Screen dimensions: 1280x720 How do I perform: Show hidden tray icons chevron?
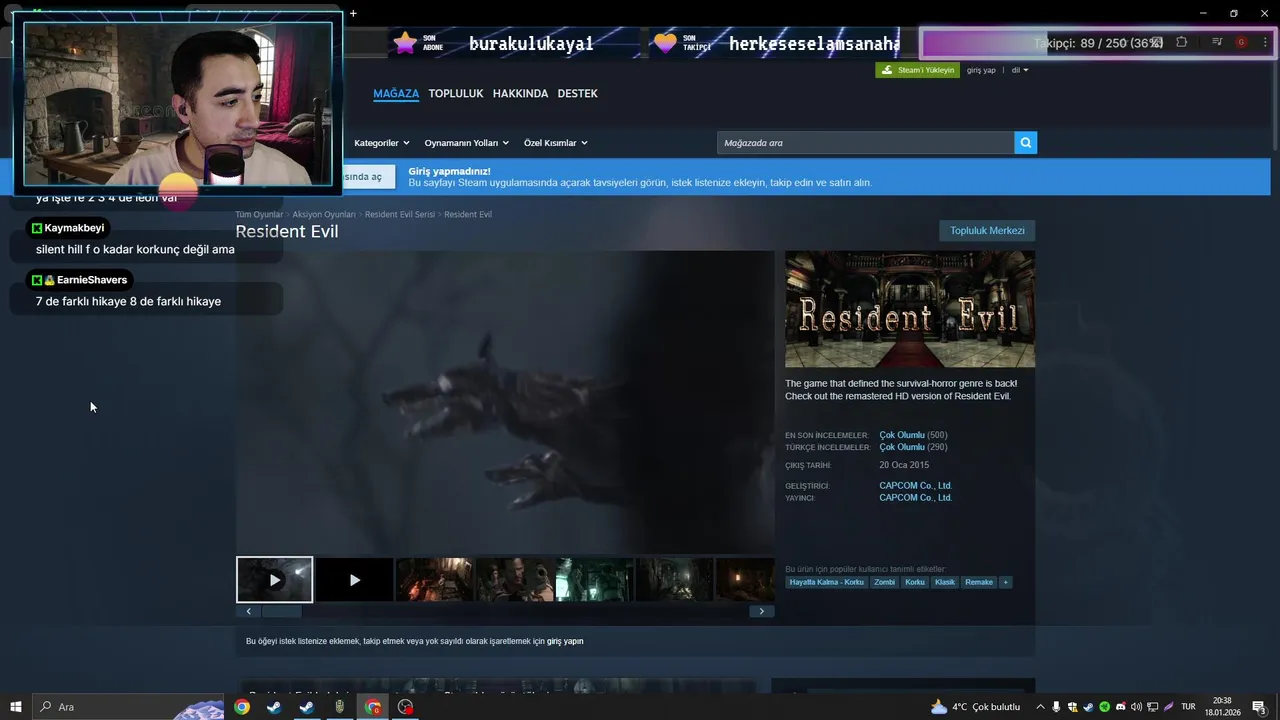(x=1040, y=707)
